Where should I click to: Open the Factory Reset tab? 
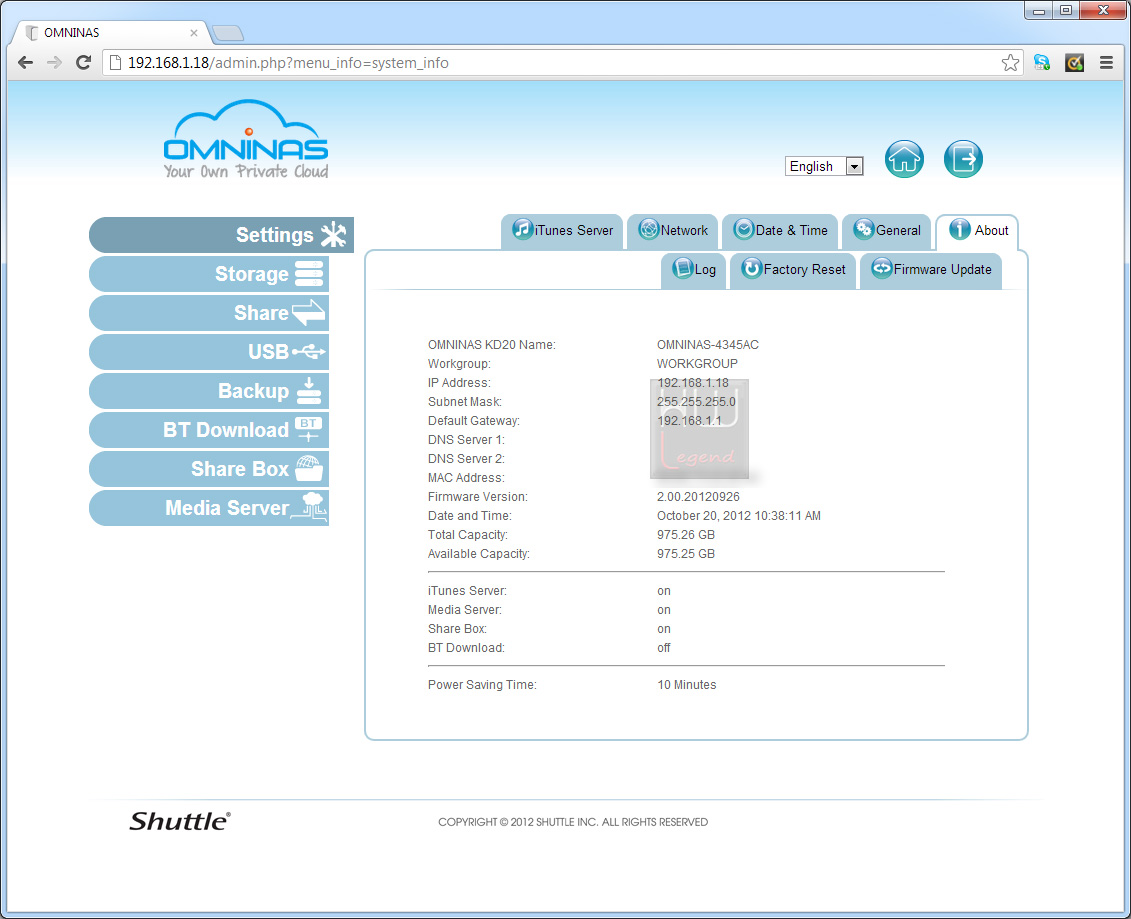[x=793, y=270]
